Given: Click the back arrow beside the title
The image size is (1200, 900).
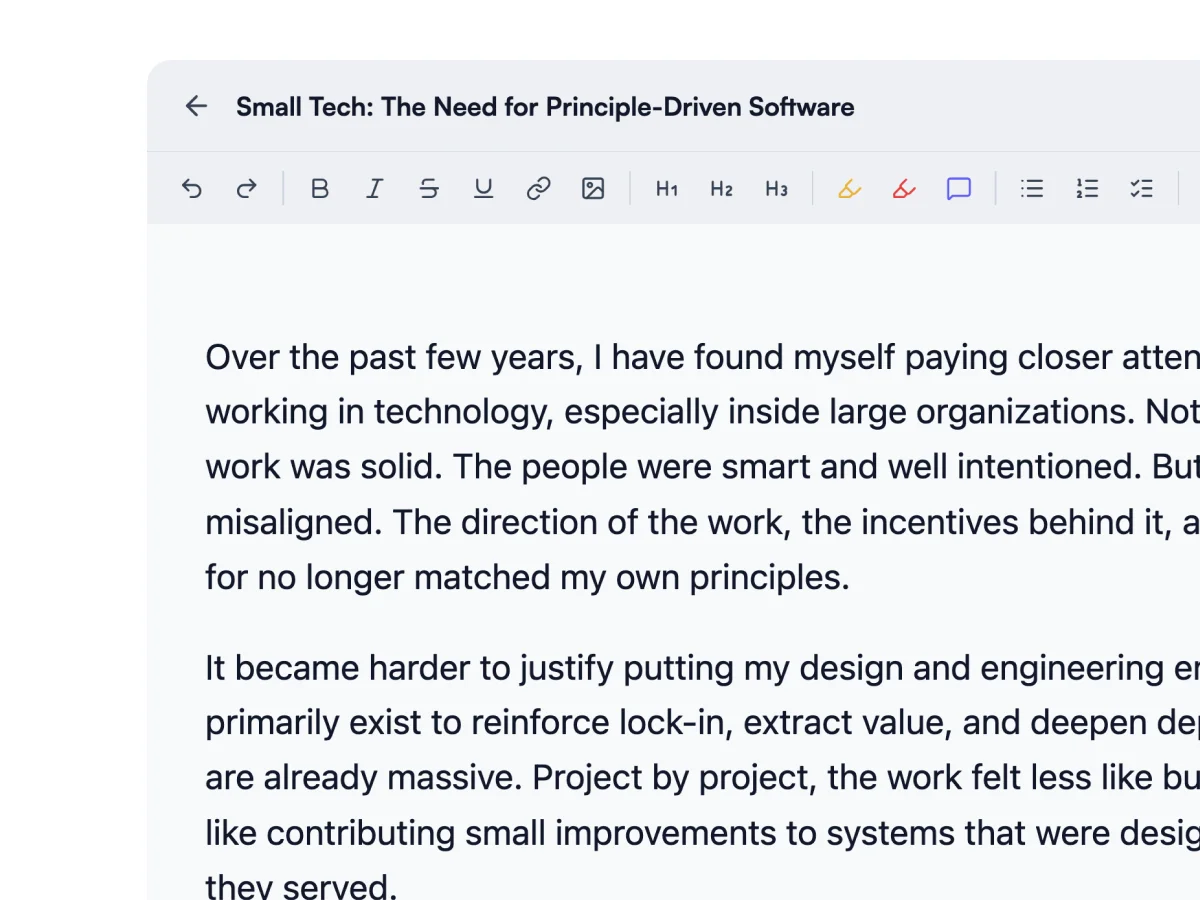Looking at the screenshot, I should pyautogui.click(x=196, y=106).
